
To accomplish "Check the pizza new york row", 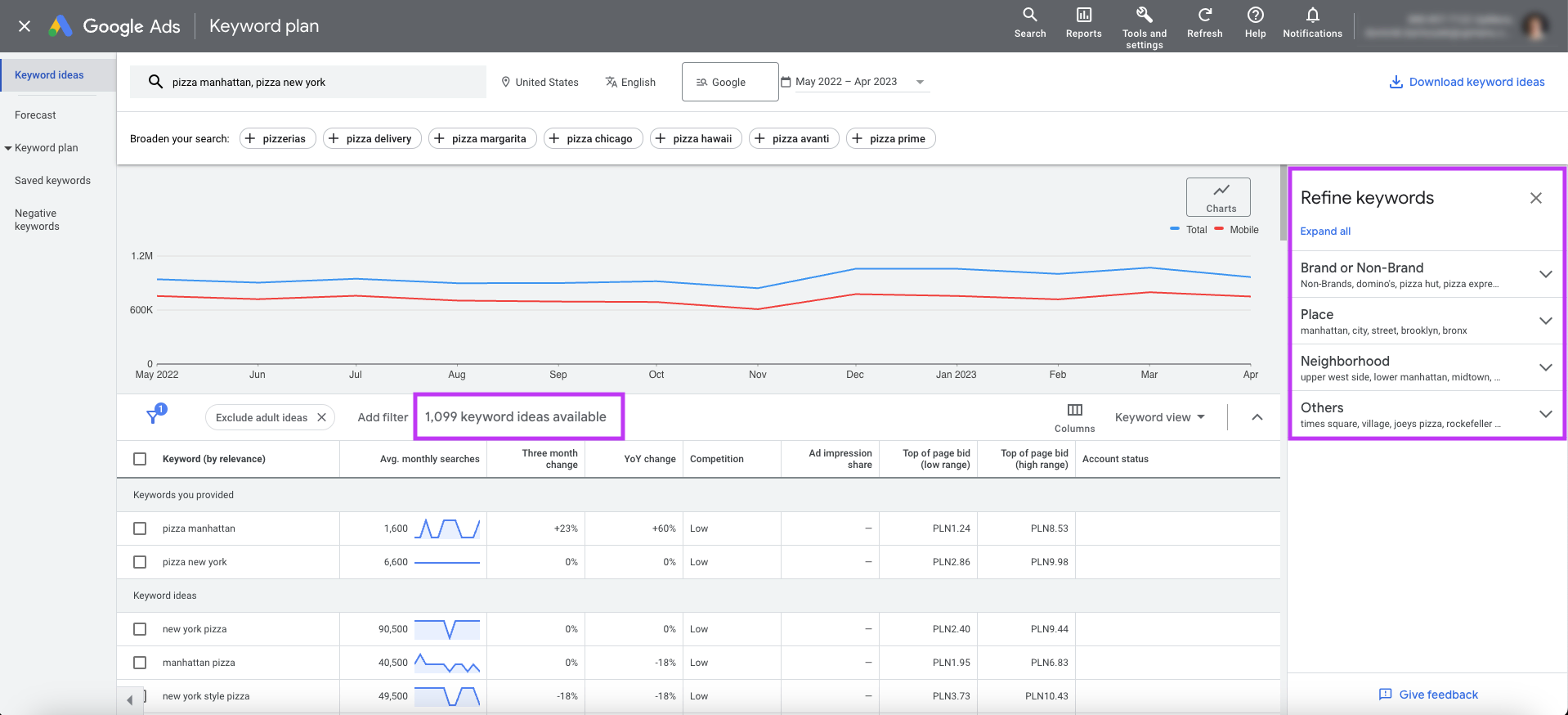I will coord(140,562).
